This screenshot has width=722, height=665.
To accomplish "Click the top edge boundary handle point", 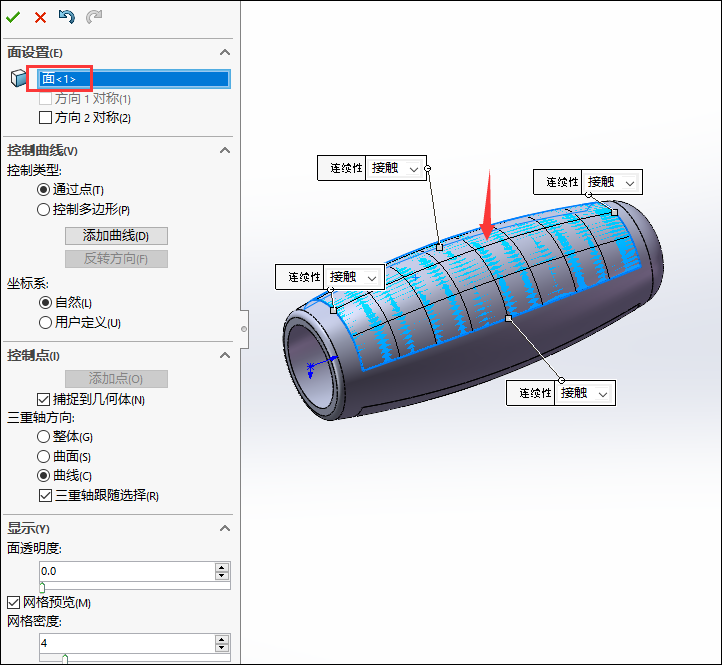I will click(x=439, y=247).
